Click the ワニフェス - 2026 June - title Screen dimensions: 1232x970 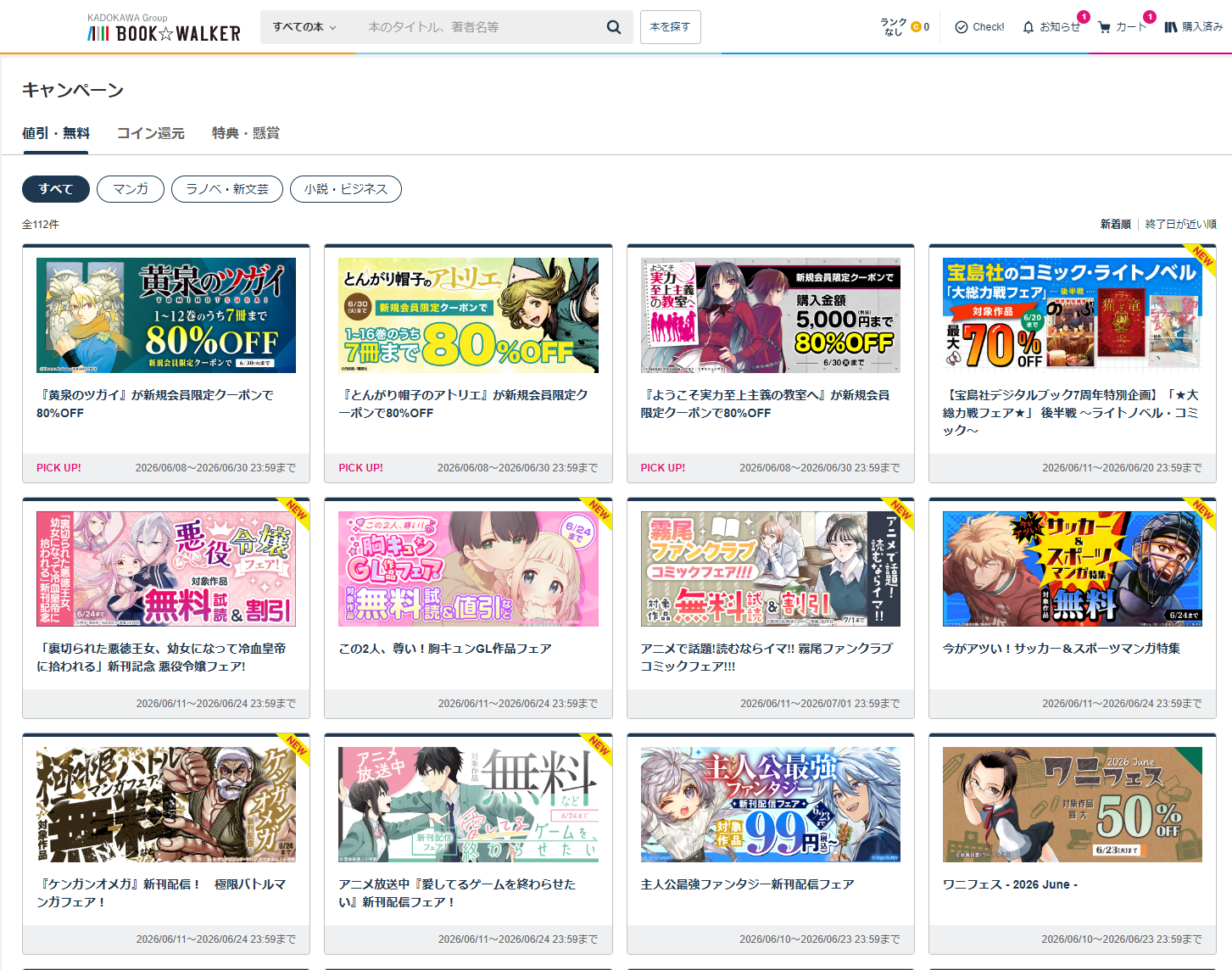[x=1010, y=884]
